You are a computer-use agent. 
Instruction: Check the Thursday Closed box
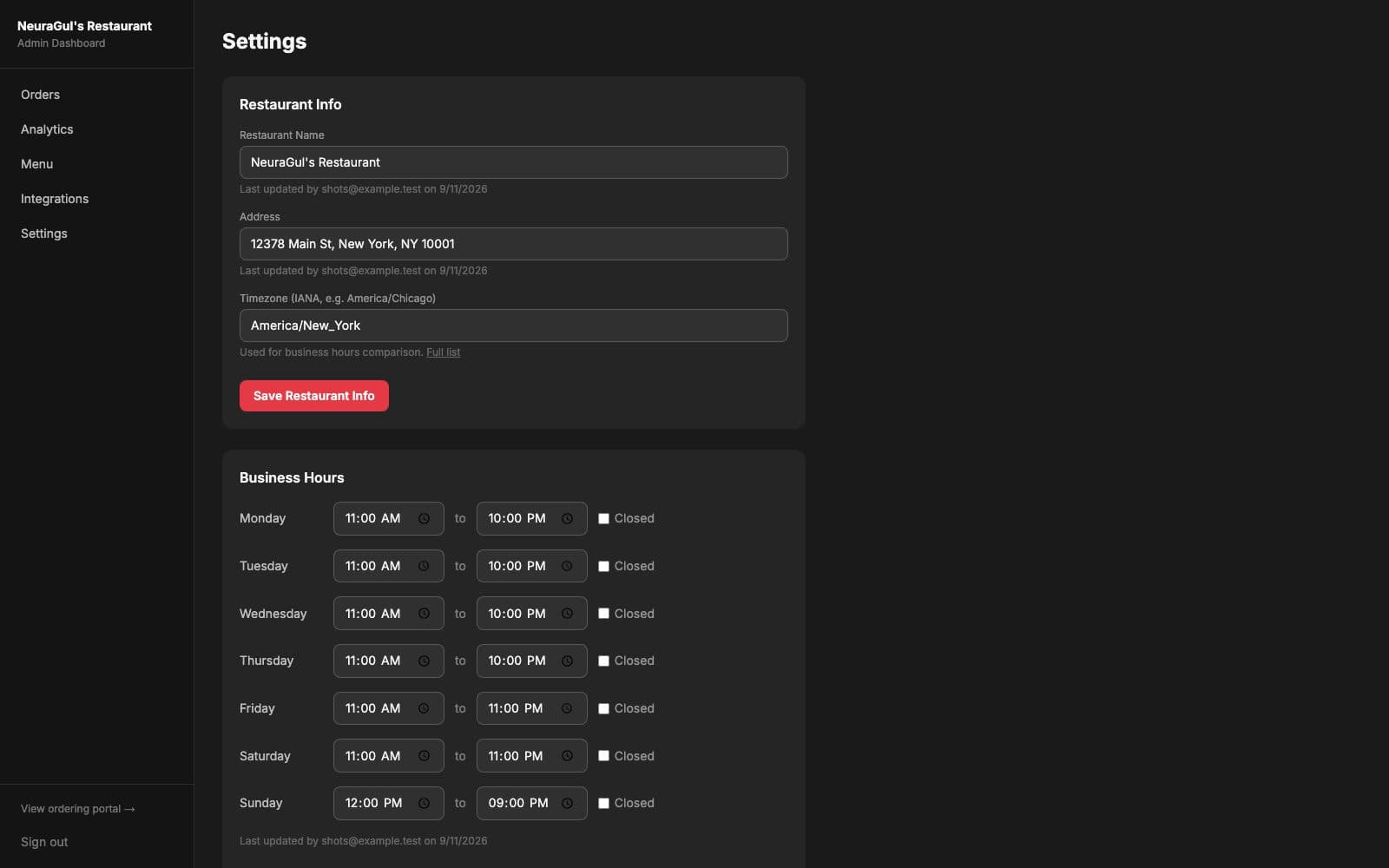pyautogui.click(x=603, y=661)
